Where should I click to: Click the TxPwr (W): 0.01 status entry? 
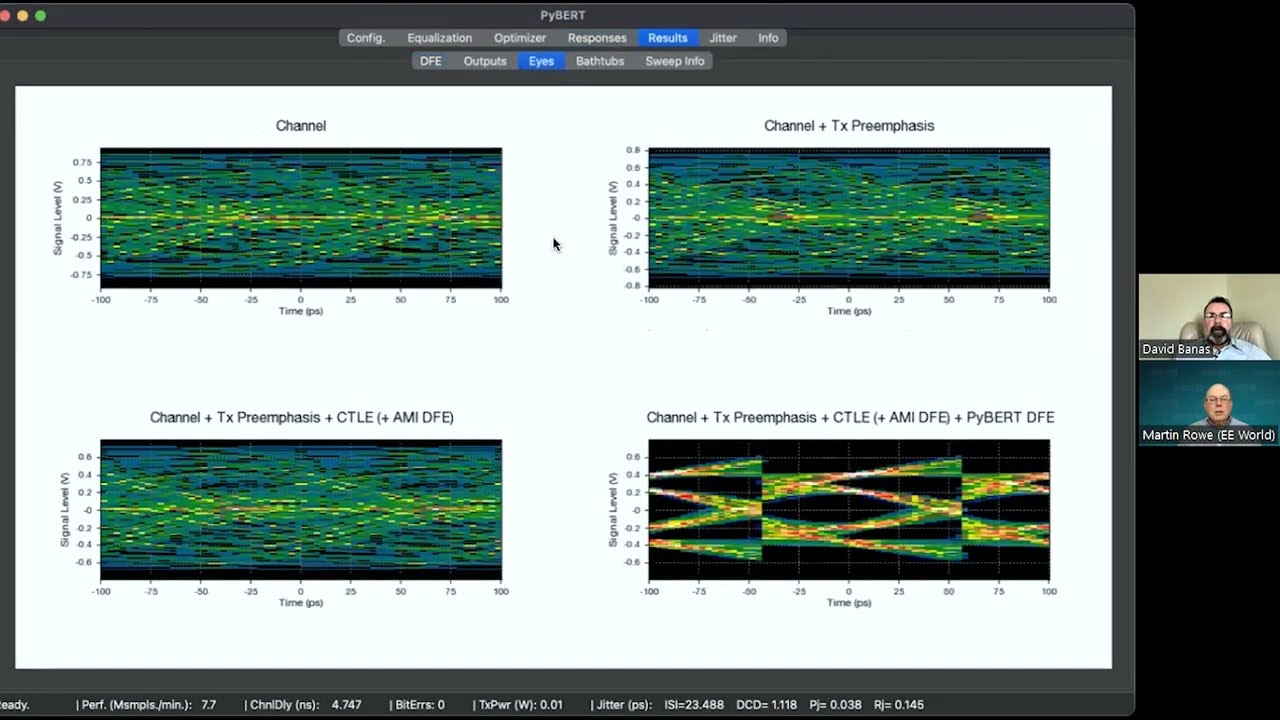(x=520, y=705)
